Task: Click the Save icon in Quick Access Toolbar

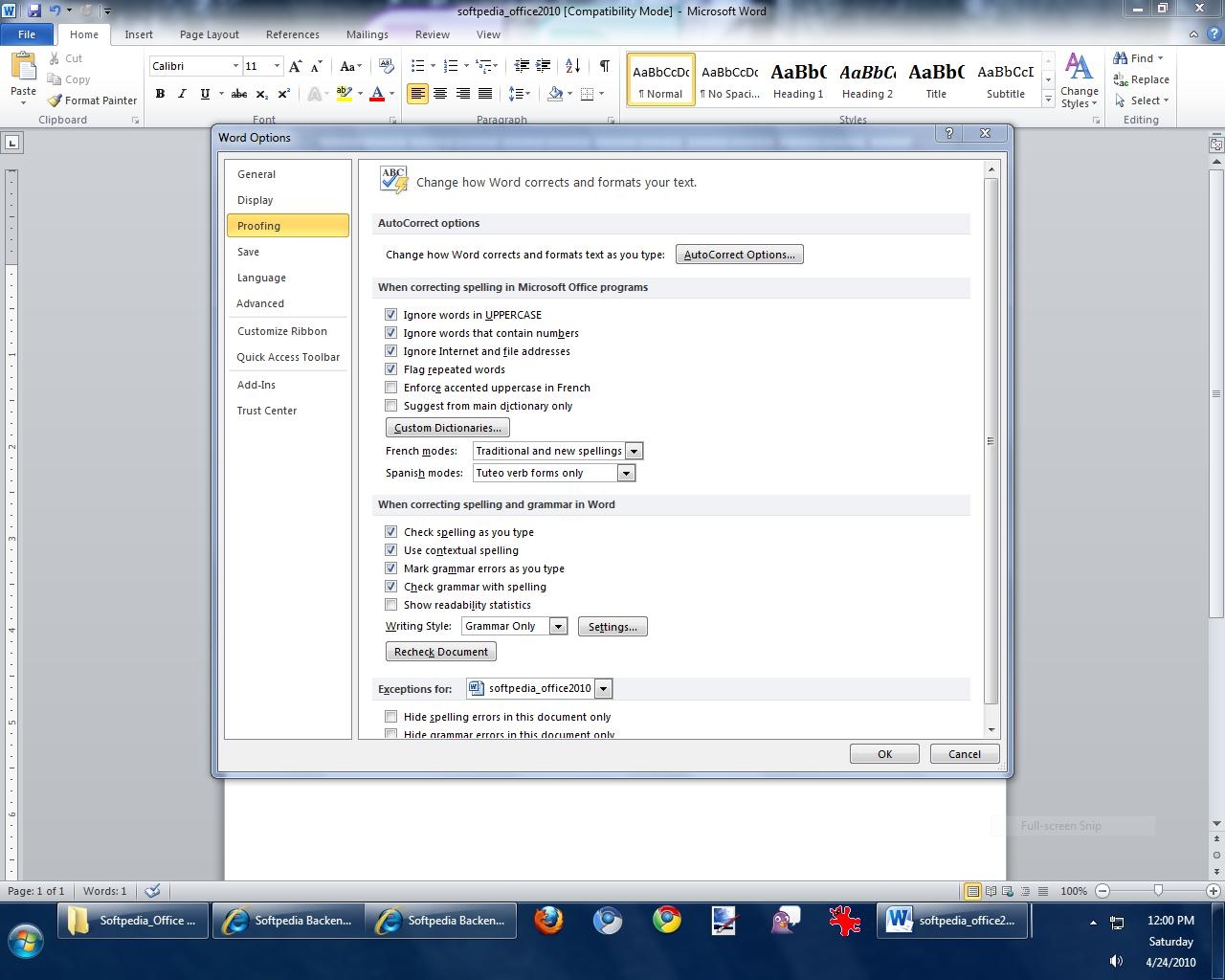Action: pos(34,11)
